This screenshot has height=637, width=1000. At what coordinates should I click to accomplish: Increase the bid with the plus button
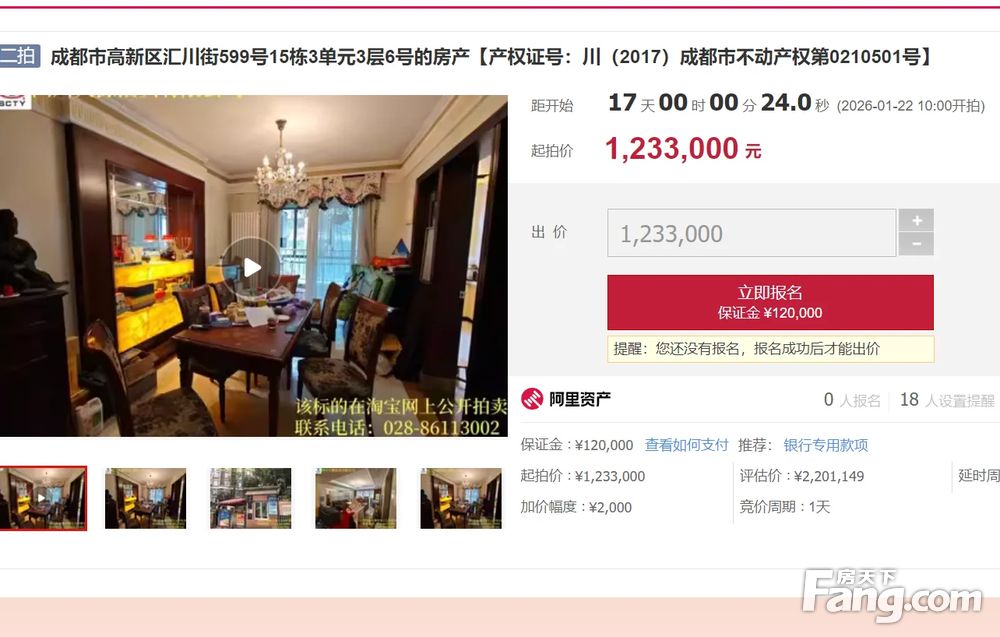[x=916, y=221]
